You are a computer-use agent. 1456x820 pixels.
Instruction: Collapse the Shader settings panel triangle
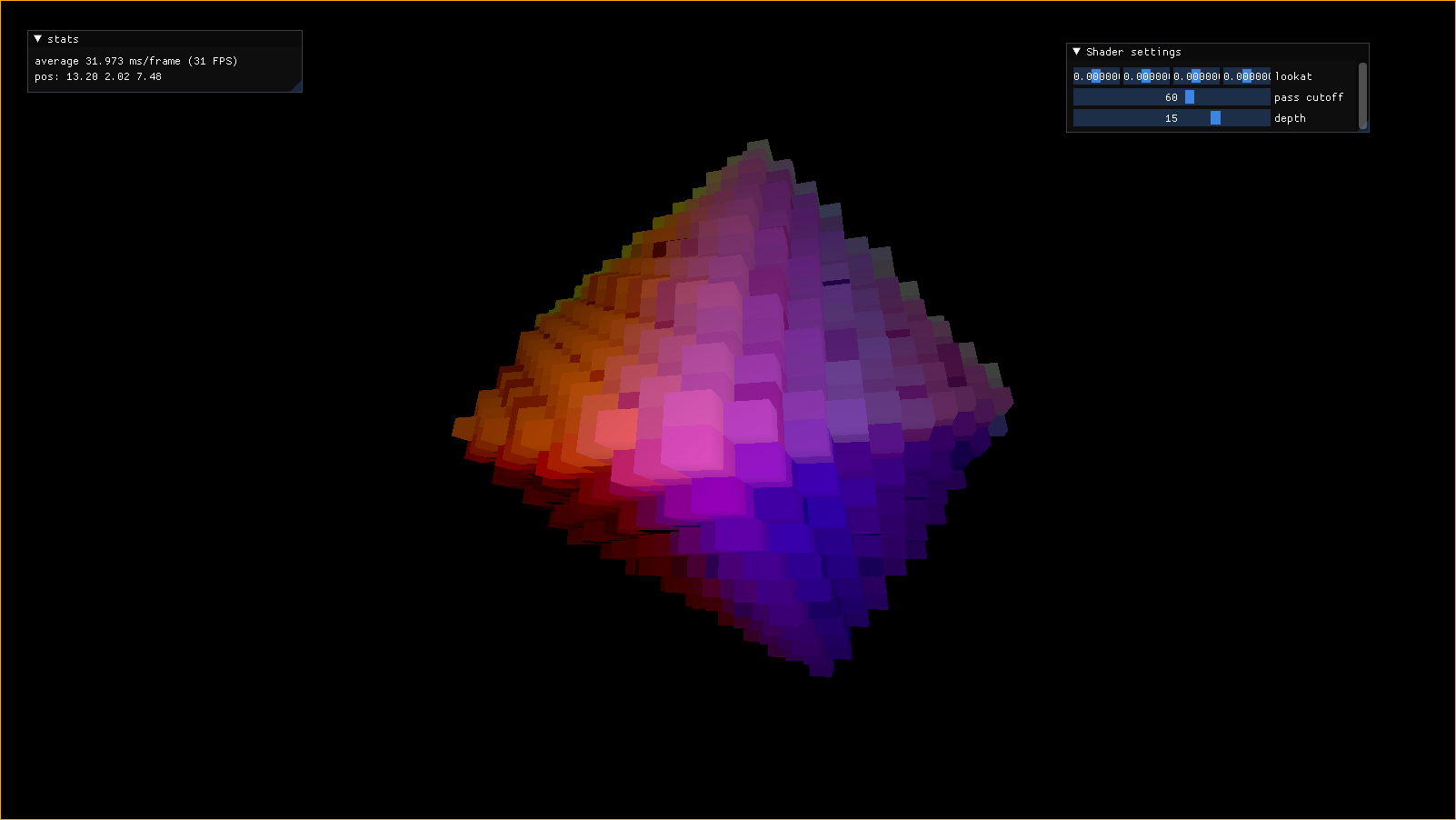click(1077, 52)
